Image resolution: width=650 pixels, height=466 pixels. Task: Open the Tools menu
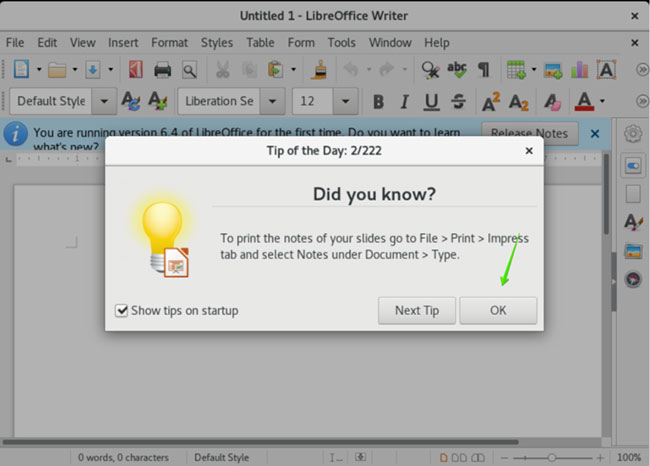click(342, 43)
